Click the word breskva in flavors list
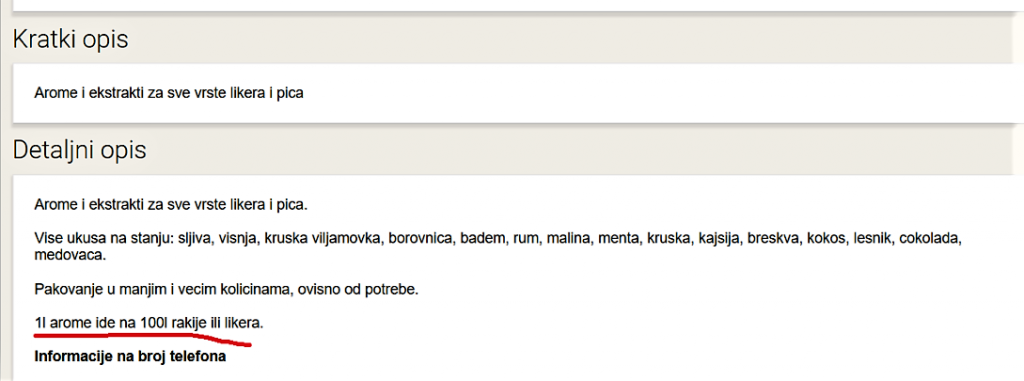 774,239
